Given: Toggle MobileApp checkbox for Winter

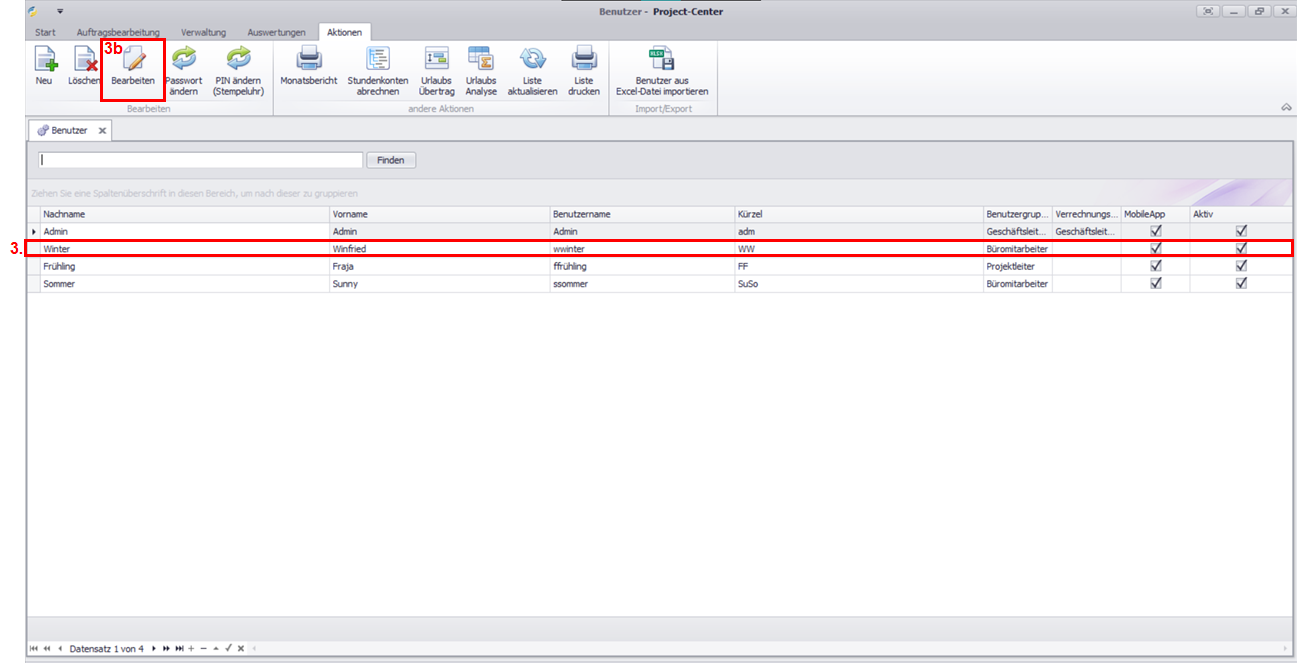Looking at the screenshot, I should (1156, 248).
